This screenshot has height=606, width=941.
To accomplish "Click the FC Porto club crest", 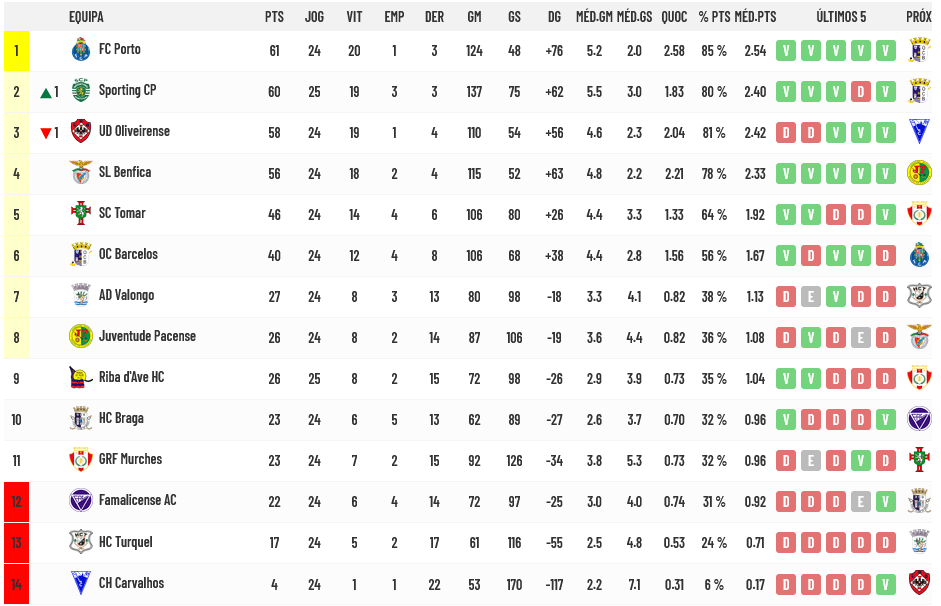I will (x=80, y=50).
